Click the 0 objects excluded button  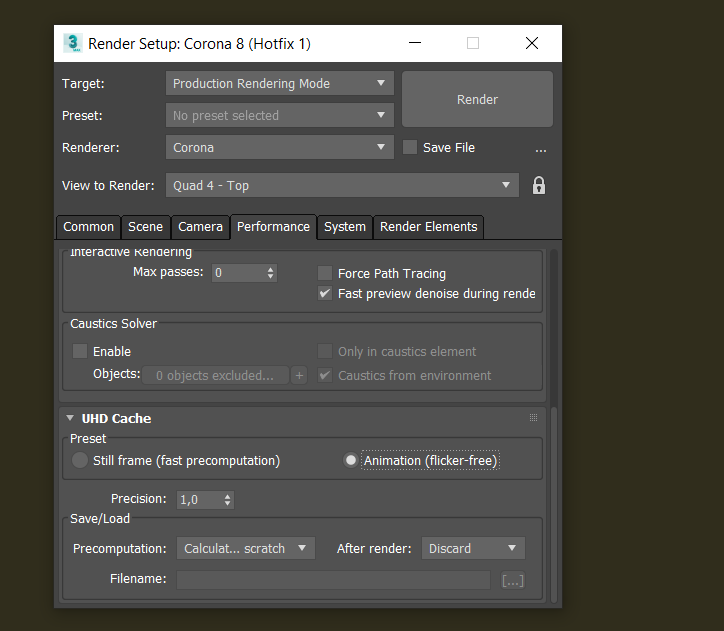[215, 375]
